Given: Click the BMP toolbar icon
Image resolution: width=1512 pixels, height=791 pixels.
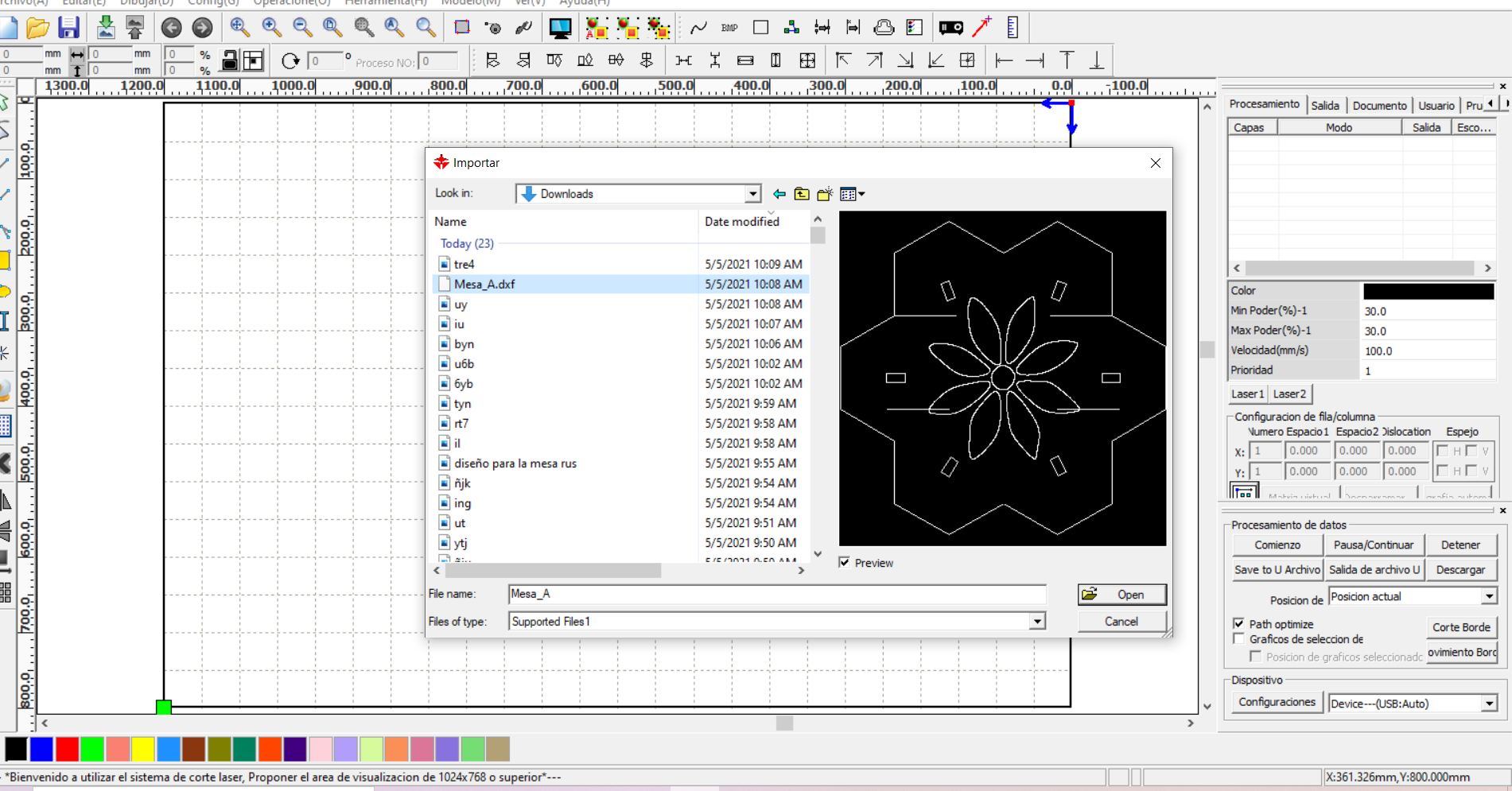Looking at the screenshot, I should [x=729, y=28].
